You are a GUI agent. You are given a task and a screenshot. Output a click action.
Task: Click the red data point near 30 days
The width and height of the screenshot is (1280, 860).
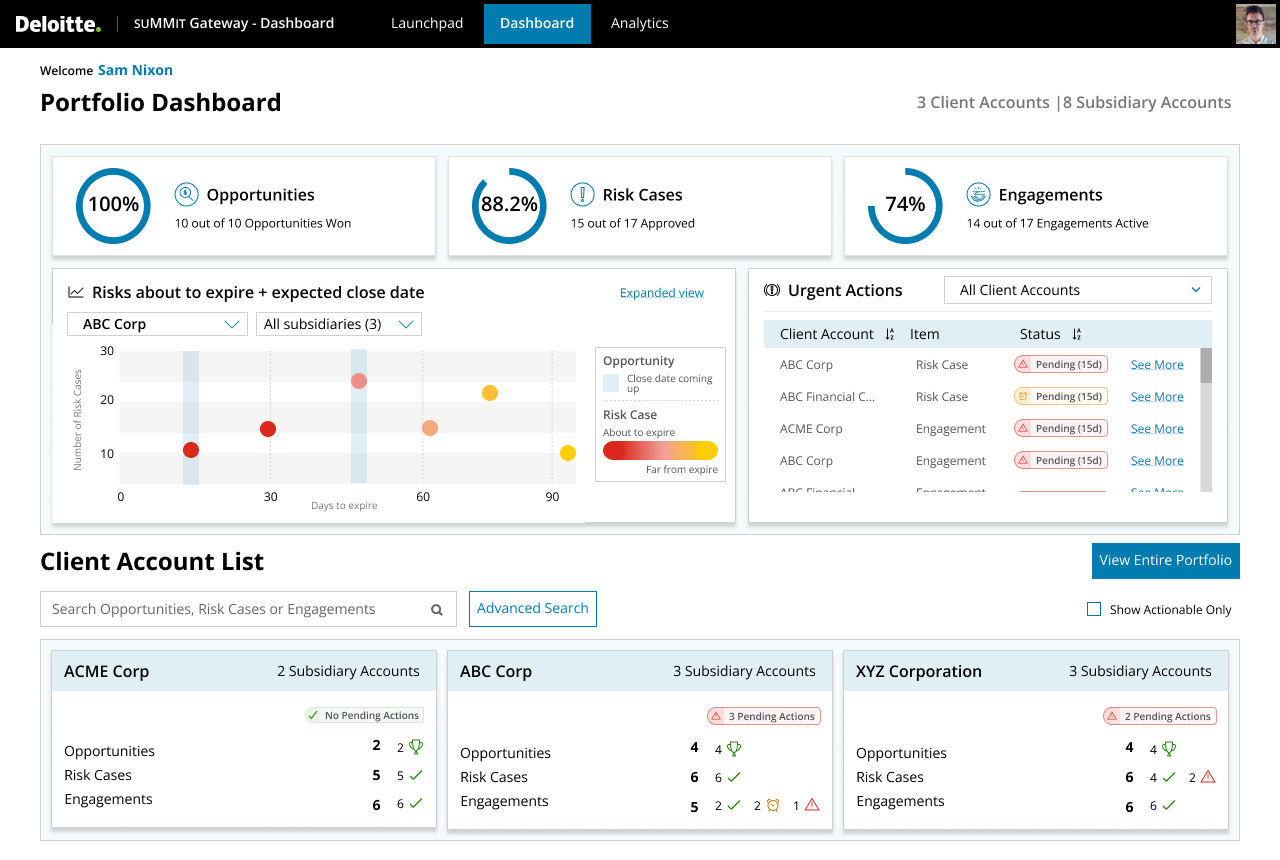(268, 429)
